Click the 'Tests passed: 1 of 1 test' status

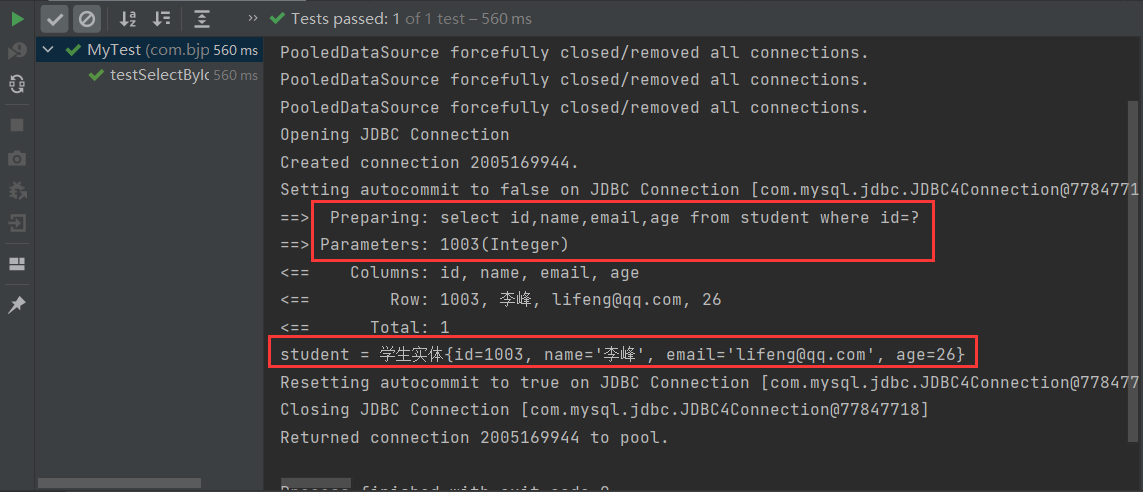pyautogui.click(x=411, y=18)
